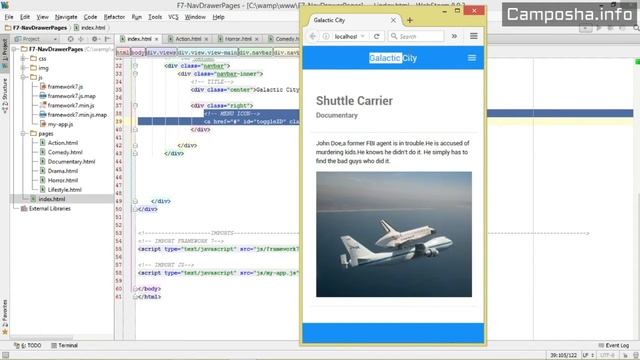
Task: Click the tool window toggle icon bottom-left
Action: tap(5, 356)
